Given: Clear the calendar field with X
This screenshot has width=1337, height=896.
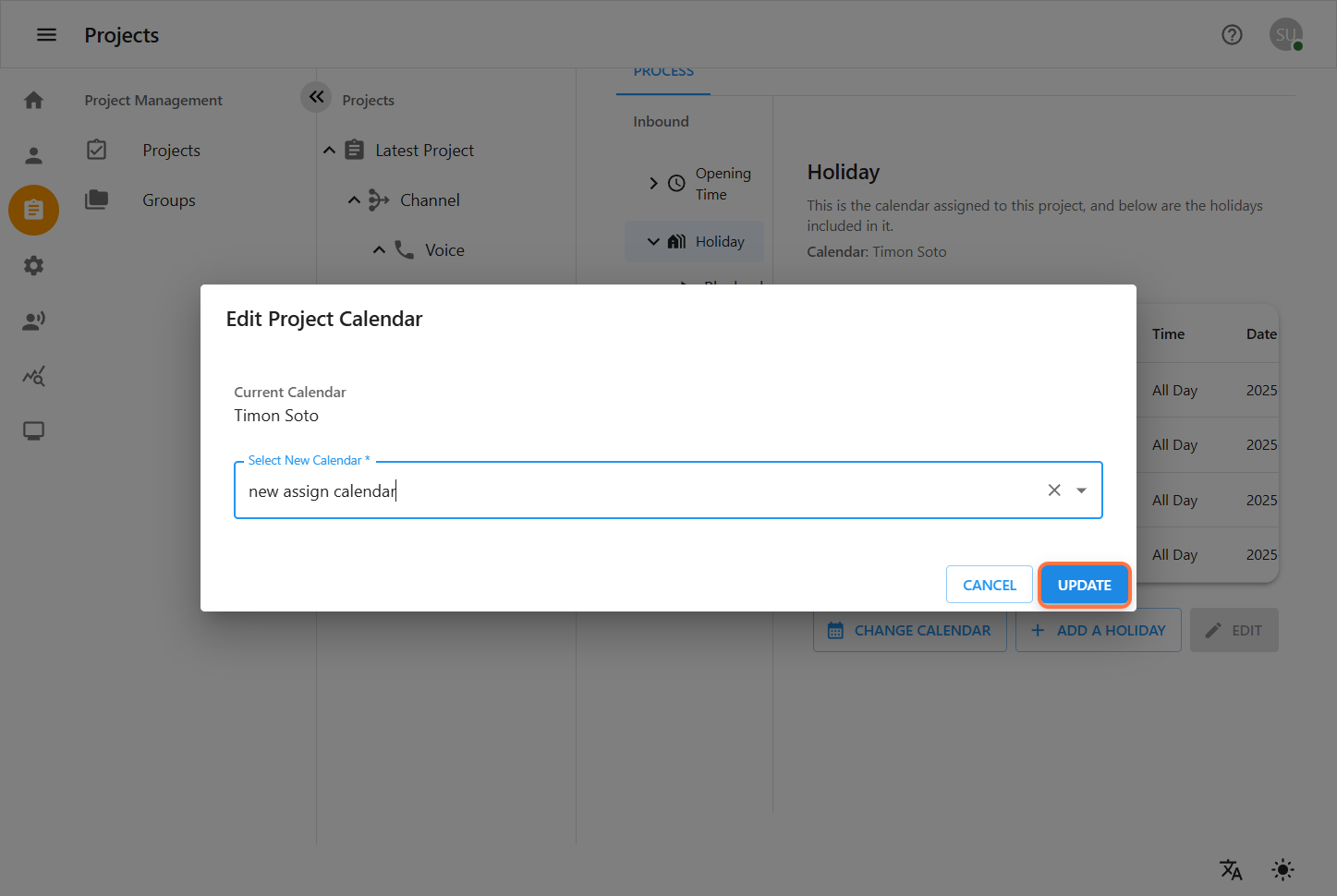Looking at the screenshot, I should click(1054, 490).
